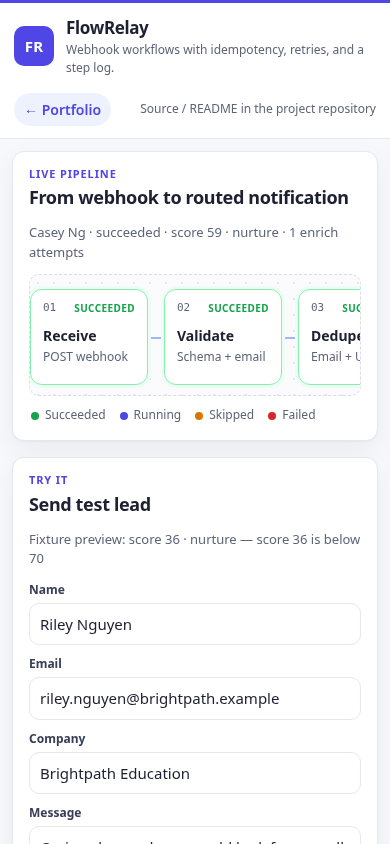Image resolution: width=390 pixels, height=844 pixels.
Task: Click the green Succeeded legend dot
Action: [35, 416]
